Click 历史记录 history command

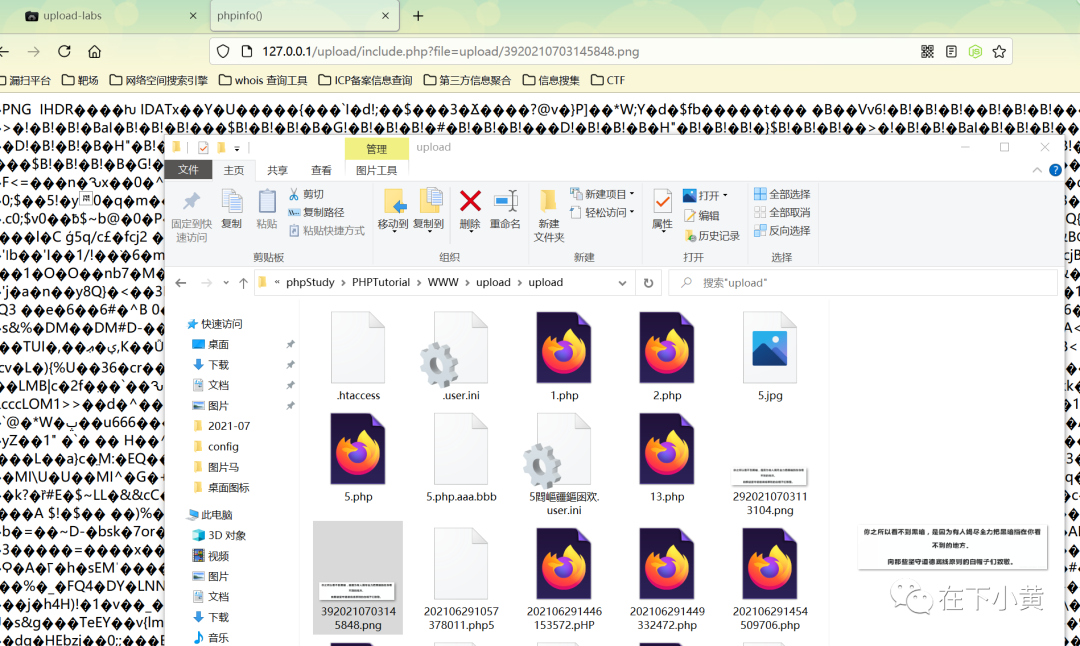[x=712, y=236]
